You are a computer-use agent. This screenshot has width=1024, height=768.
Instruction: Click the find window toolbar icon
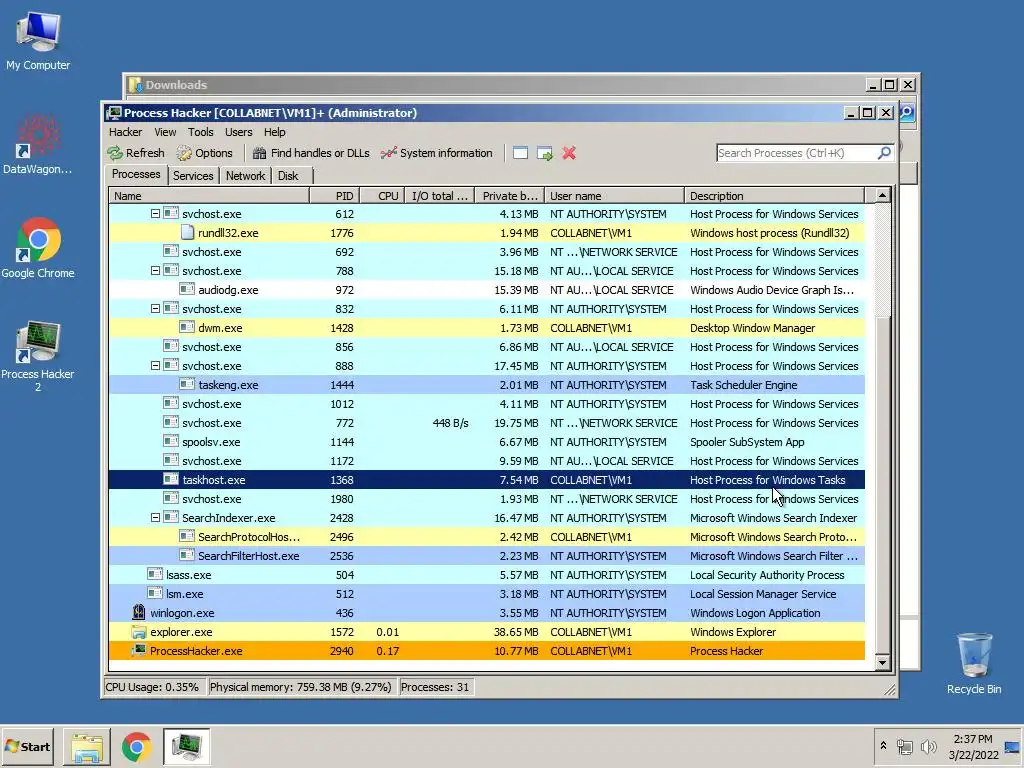pyautogui.click(x=520, y=153)
